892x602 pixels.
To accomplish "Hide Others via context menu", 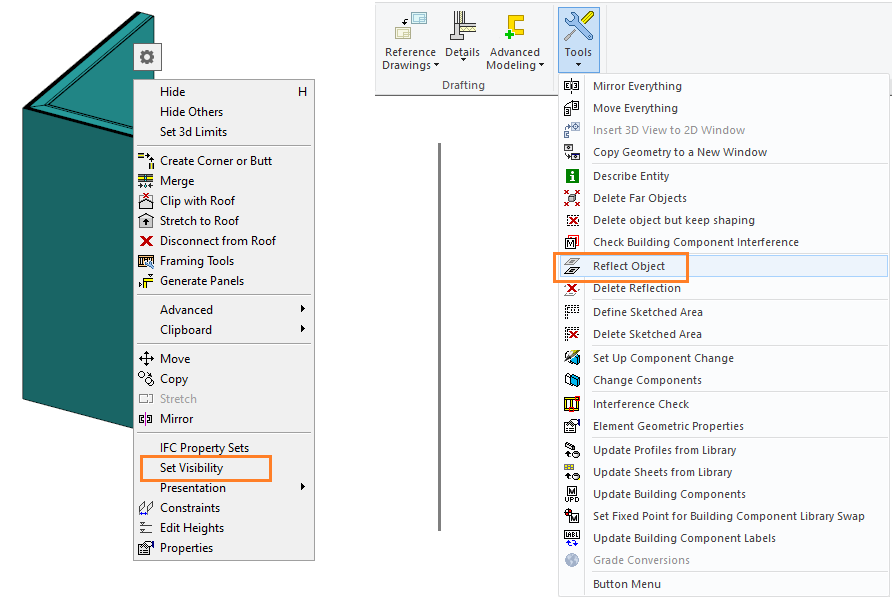I will [191, 112].
